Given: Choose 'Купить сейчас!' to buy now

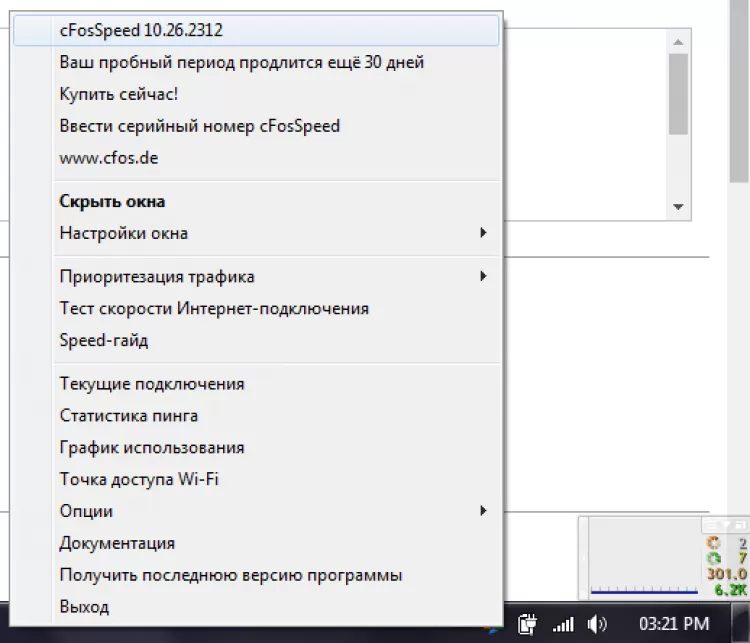Looking at the screenshot, I should (x=256, y=94).
